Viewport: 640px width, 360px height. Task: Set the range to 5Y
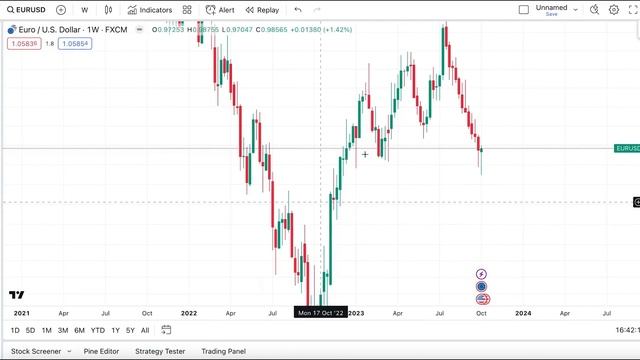(130, 331)
